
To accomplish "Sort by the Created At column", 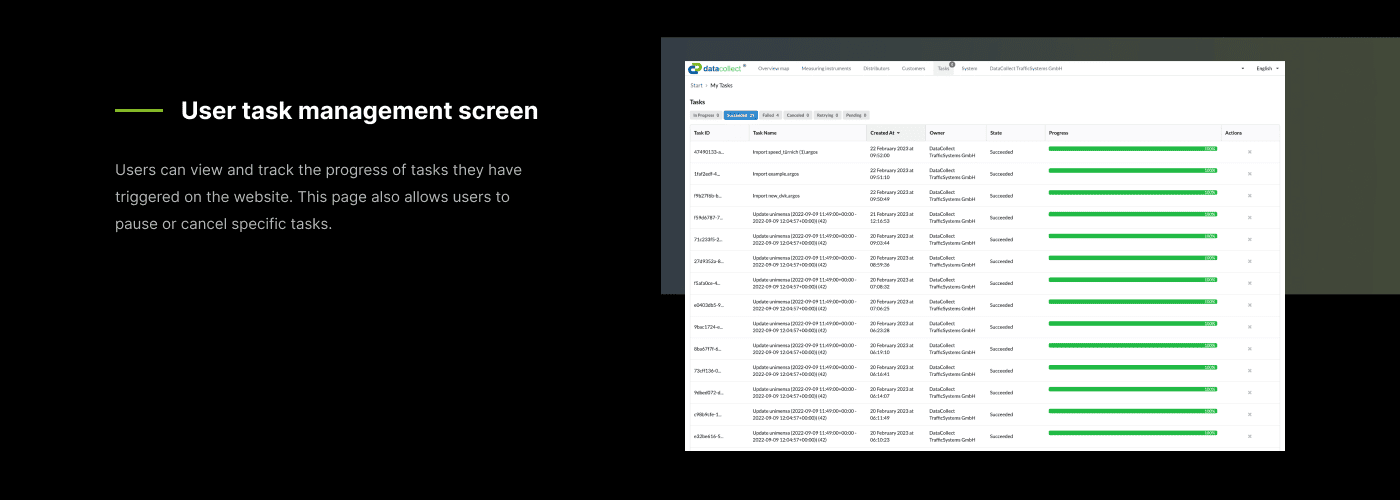I will (x=885, y=132).
